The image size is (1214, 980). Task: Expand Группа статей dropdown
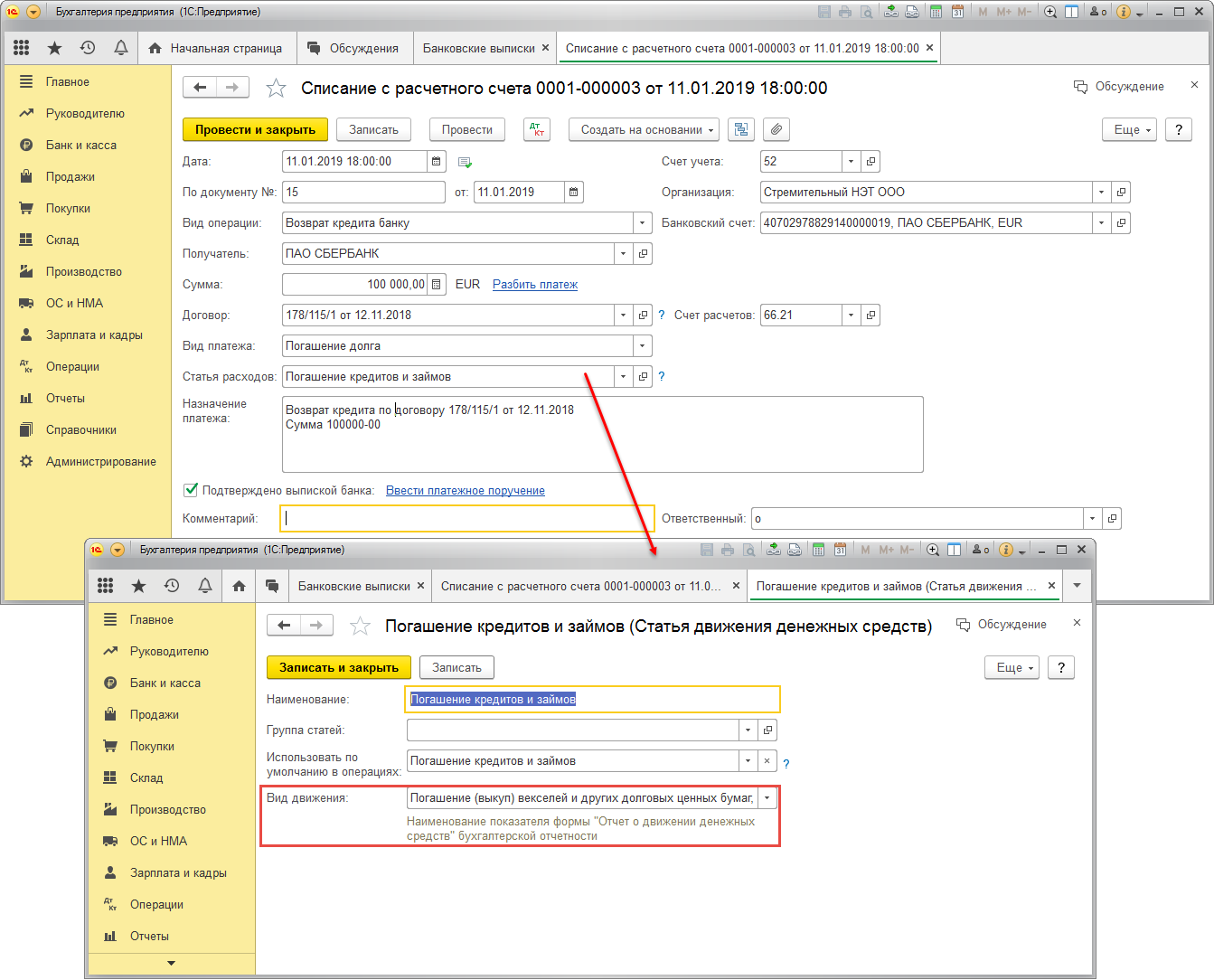coord(748,730)
